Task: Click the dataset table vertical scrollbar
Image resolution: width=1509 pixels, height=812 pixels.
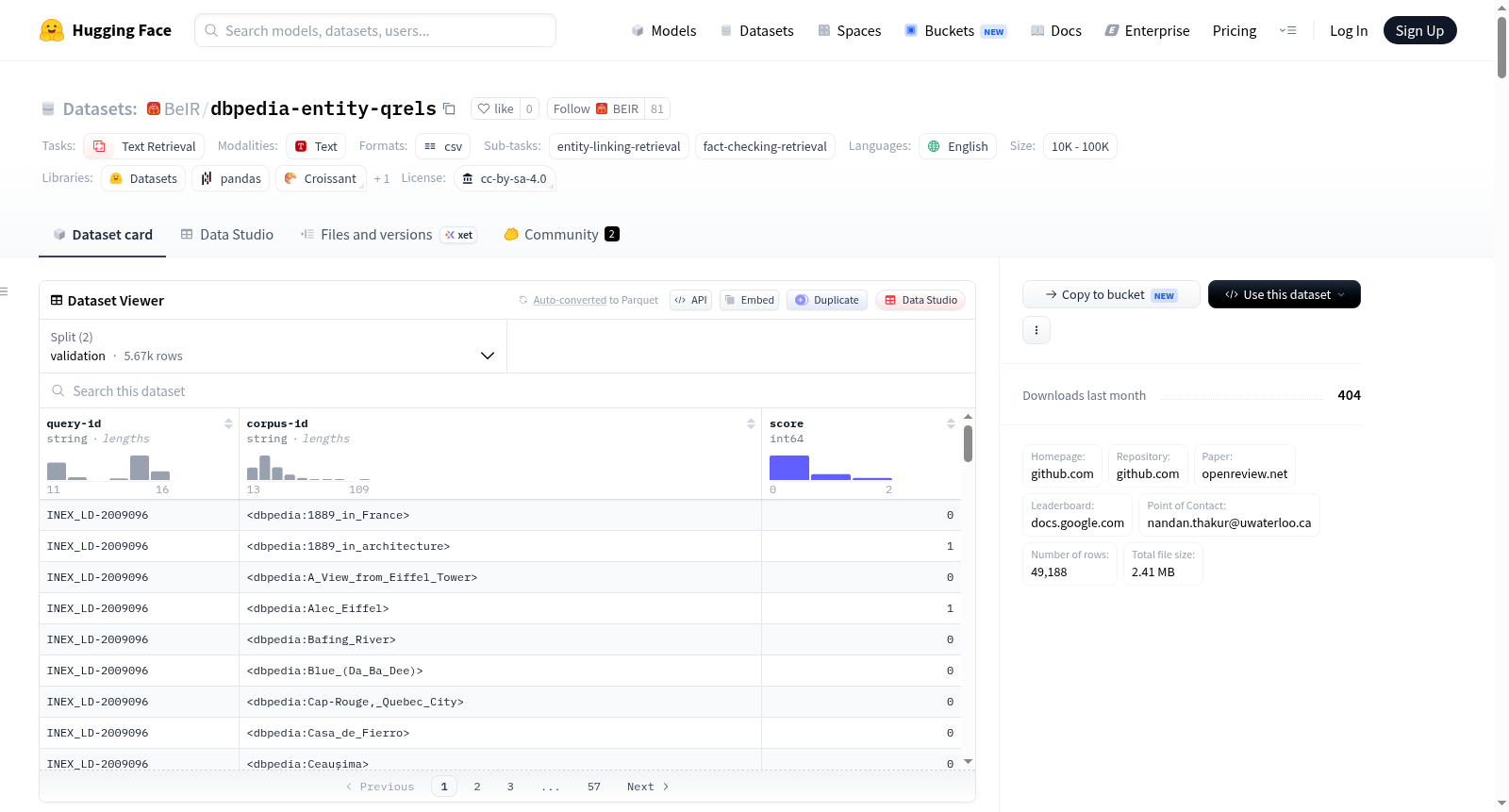Action: 968,443
